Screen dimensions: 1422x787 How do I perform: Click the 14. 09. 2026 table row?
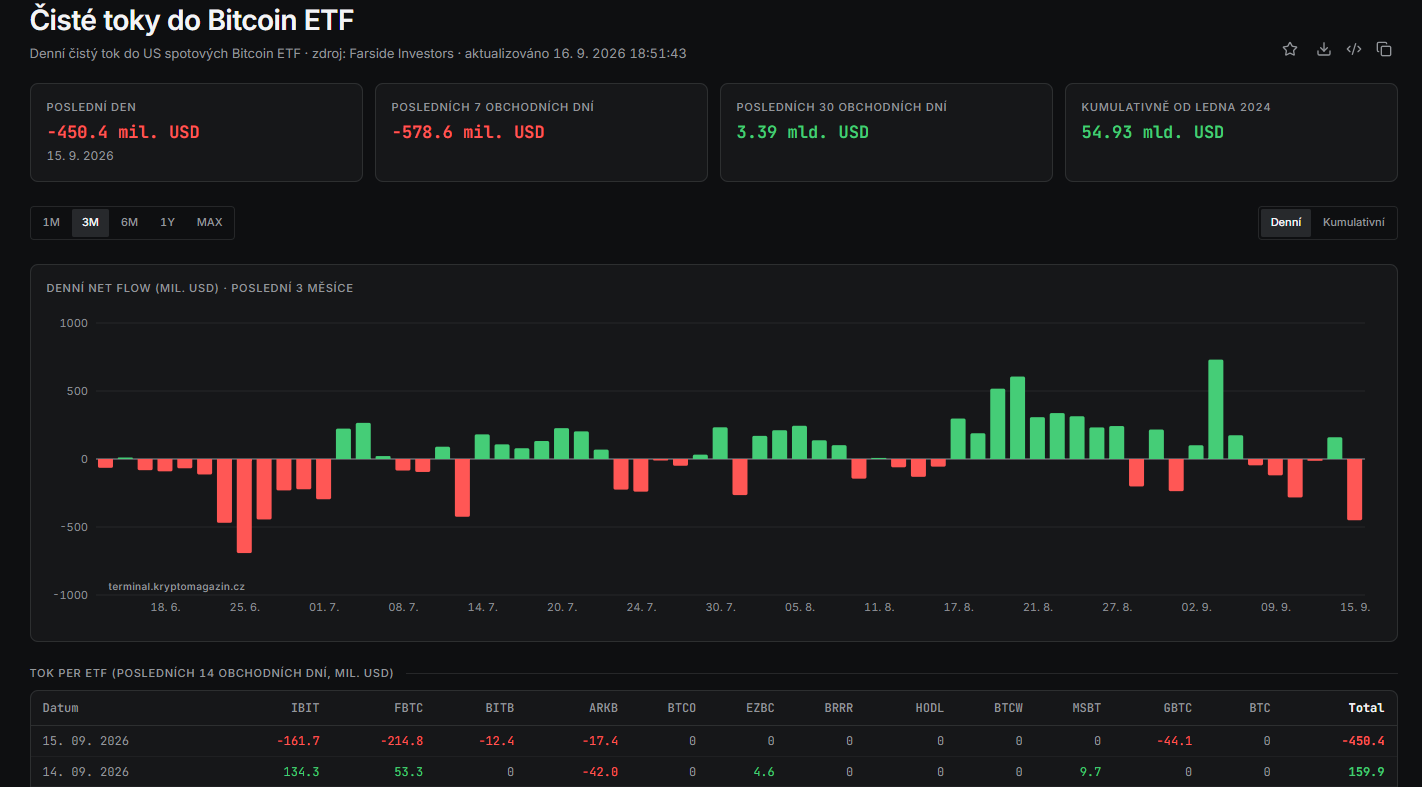point(713,772)
